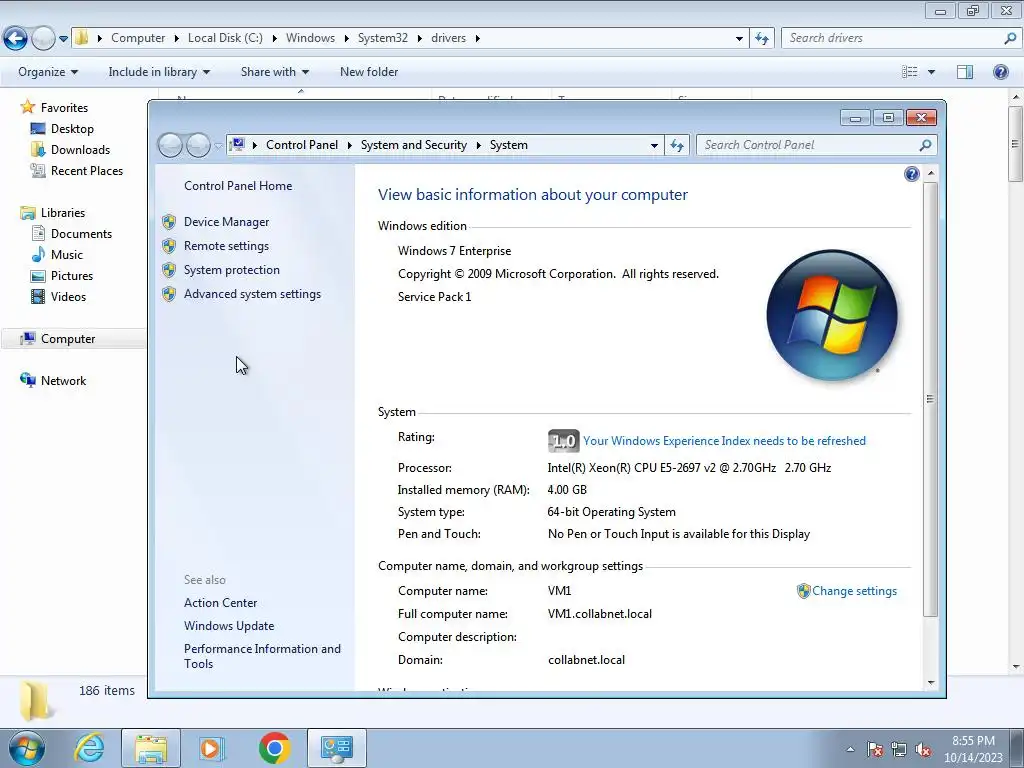Viewport: 1024px width, 768px height.
Task: Switch to Control Panel on the taskbar
Action: pos(336,748)
